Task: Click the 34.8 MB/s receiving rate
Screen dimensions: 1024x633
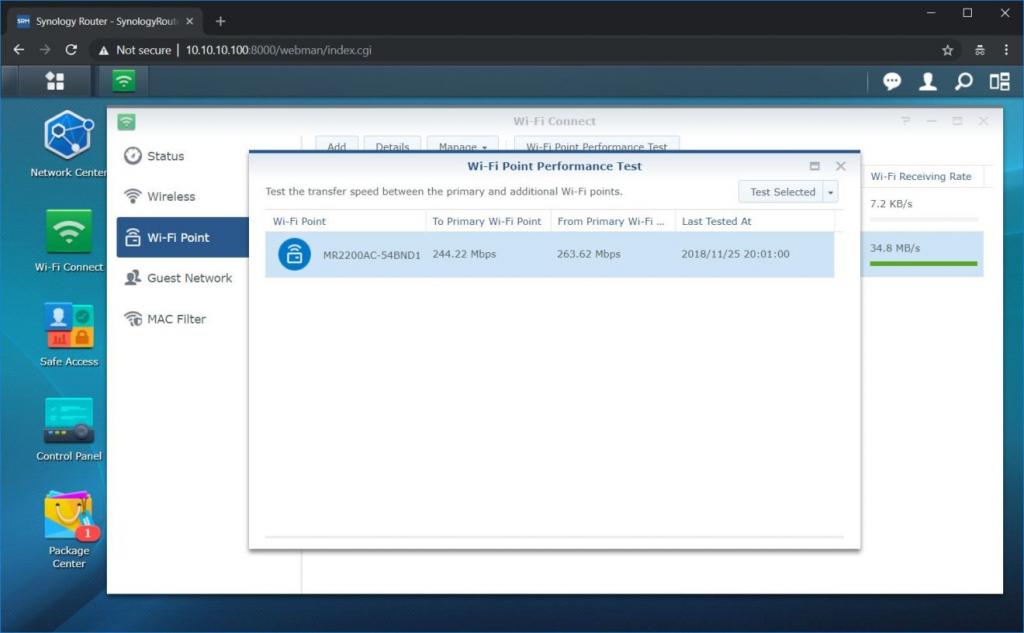Action: [x=895, y=248]
